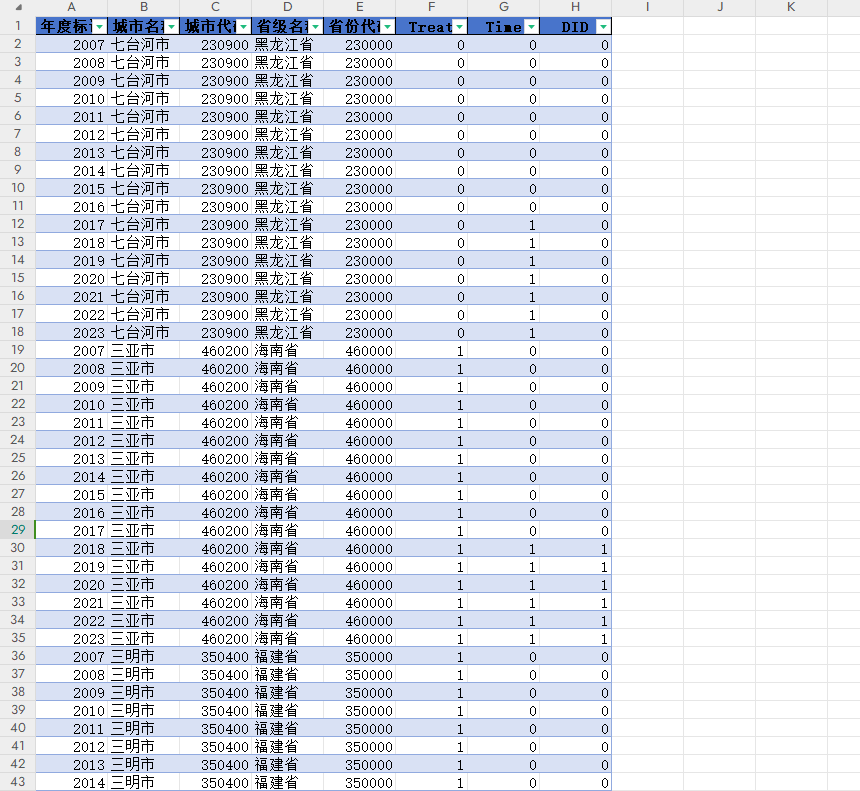Click the select-all corner triangle
The width and height of the screenshot is (860, 791).
(19, 8)
